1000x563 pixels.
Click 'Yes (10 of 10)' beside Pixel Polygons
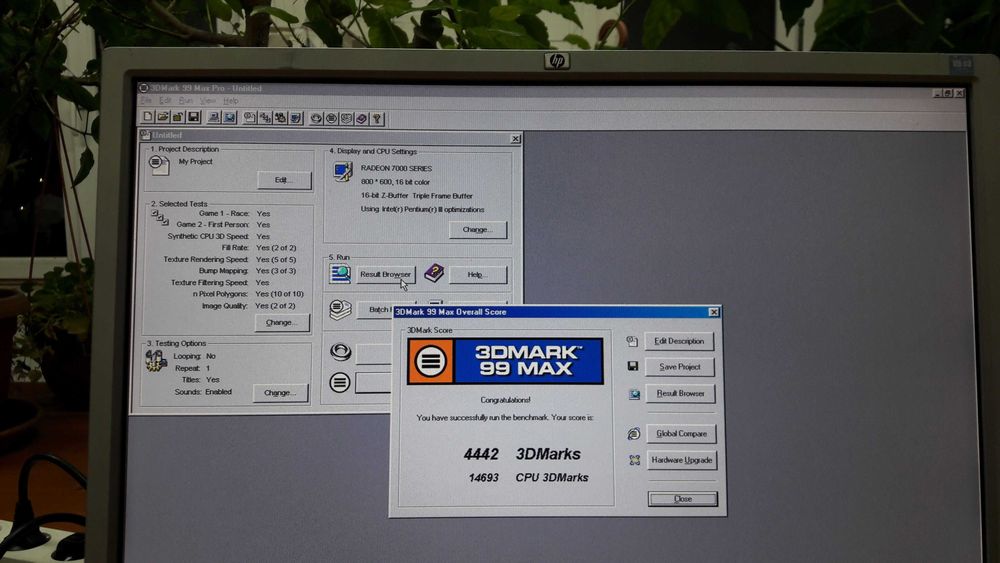[x=279, y=294]
